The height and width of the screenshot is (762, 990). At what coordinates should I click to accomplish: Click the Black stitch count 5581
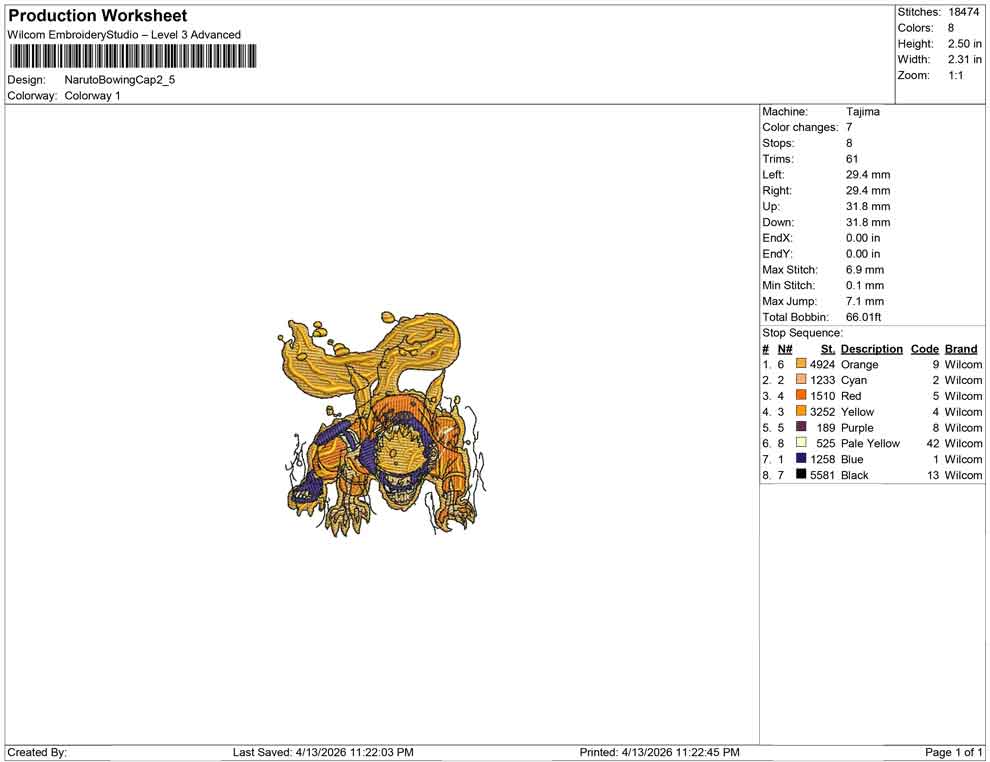(x=822, y=475)
